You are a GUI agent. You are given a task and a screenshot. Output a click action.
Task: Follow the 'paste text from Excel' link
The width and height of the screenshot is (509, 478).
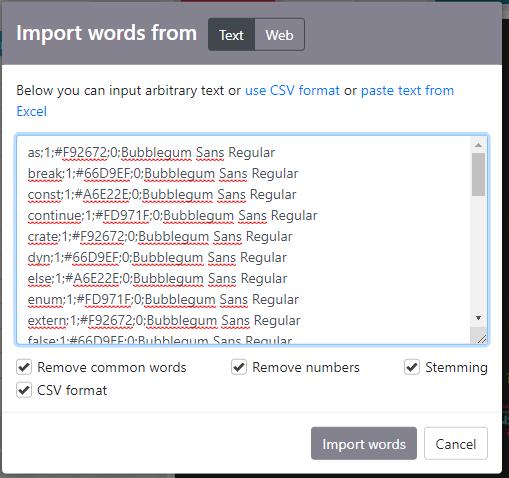pyautogui.click(x=407, y=90)
